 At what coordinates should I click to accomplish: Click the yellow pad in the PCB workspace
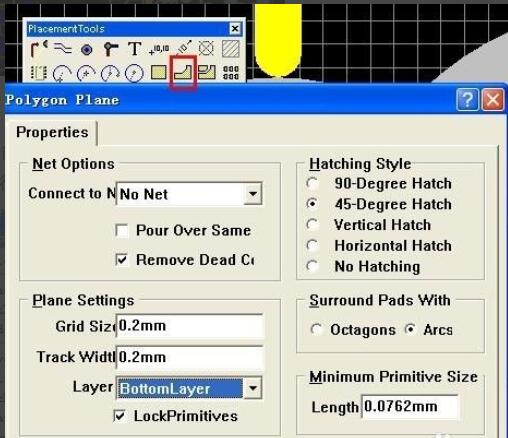[x=278, y=40]
